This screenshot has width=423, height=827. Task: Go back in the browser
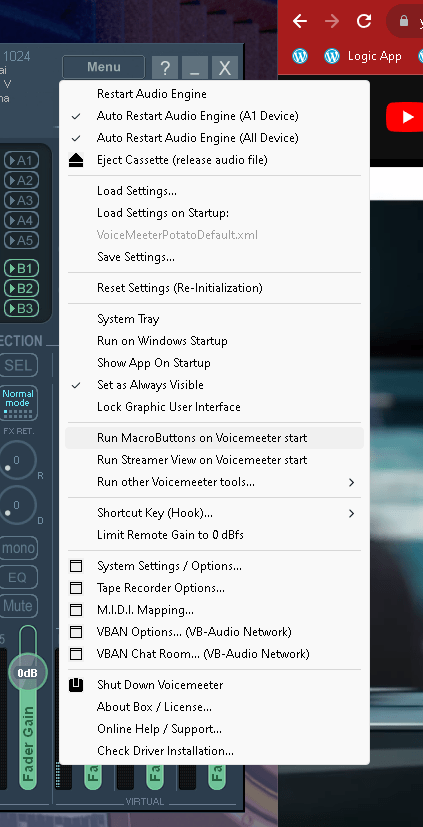300,21
